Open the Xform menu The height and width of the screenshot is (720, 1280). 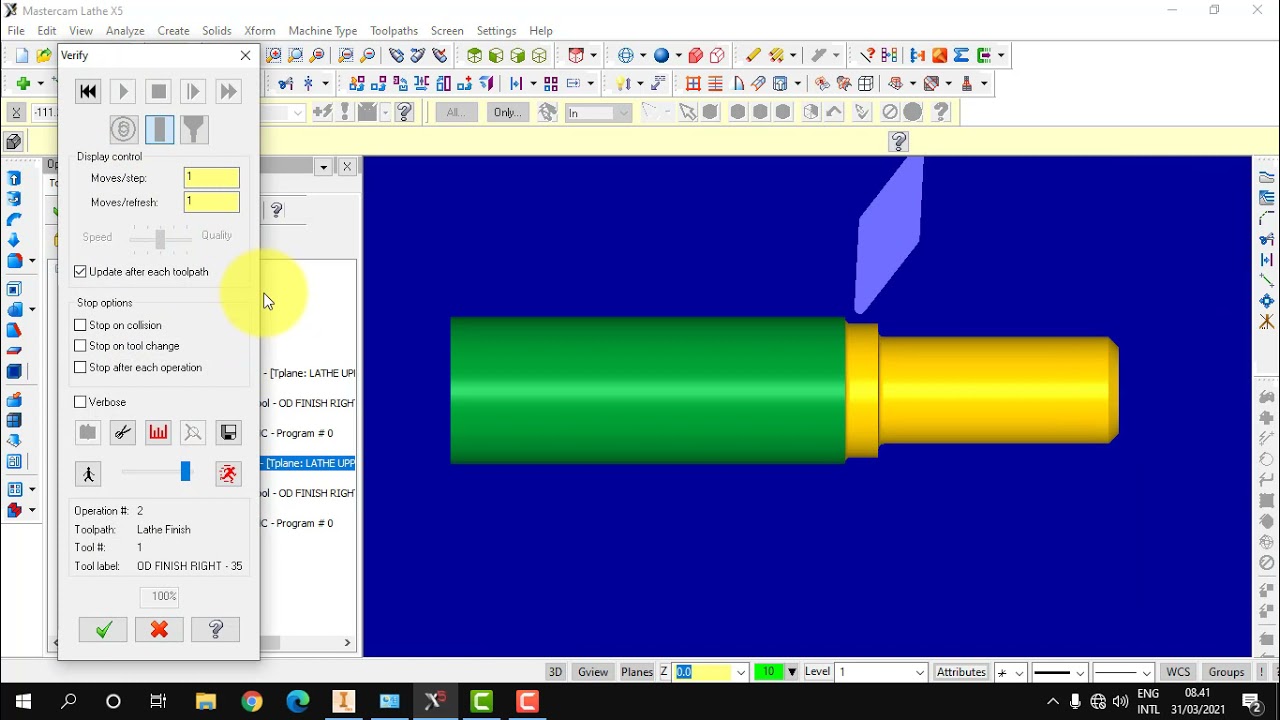coord(259,31)
